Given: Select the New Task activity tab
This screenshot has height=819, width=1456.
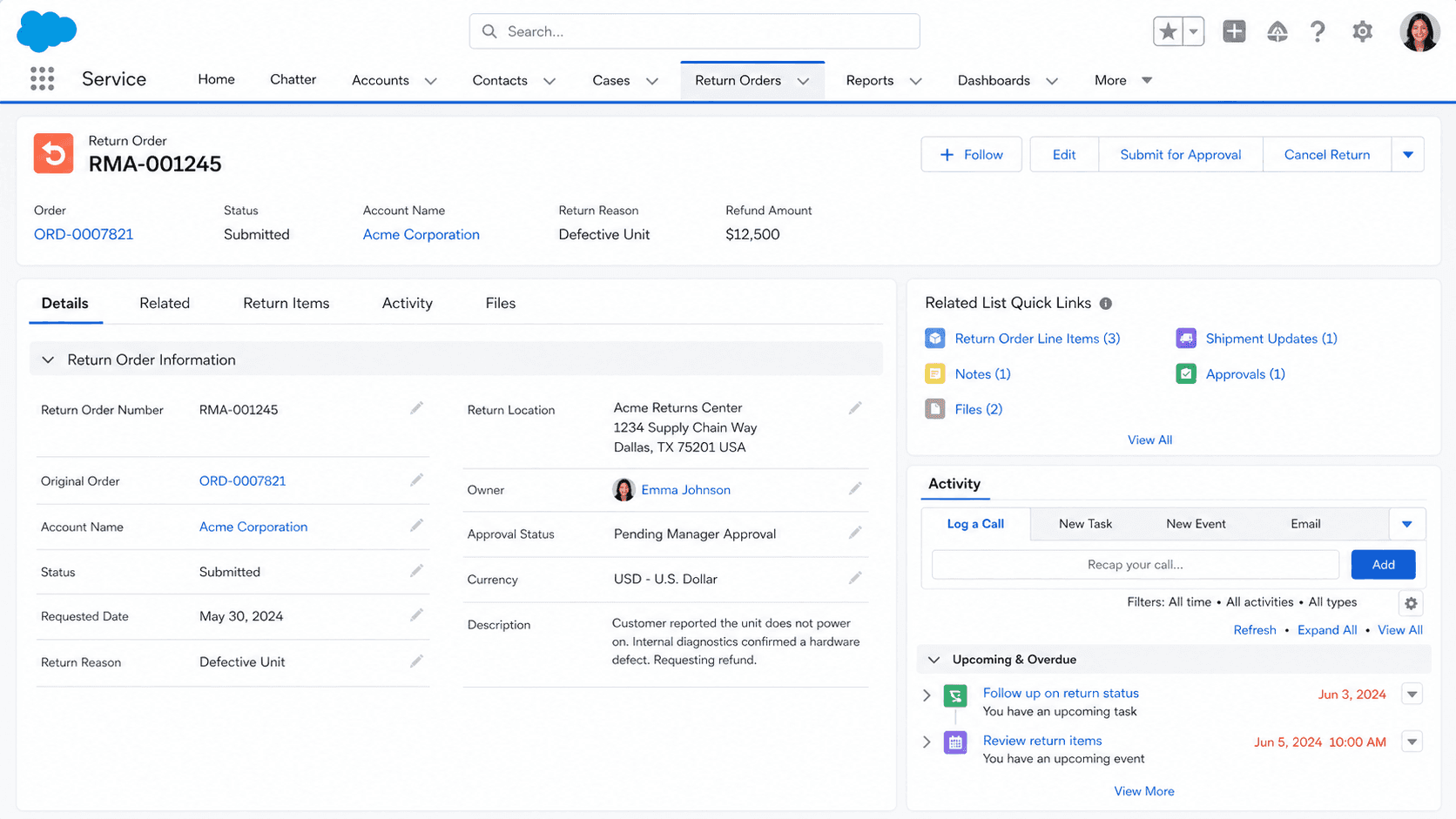Looking at the screenshot, I should tap(1085, 524).
